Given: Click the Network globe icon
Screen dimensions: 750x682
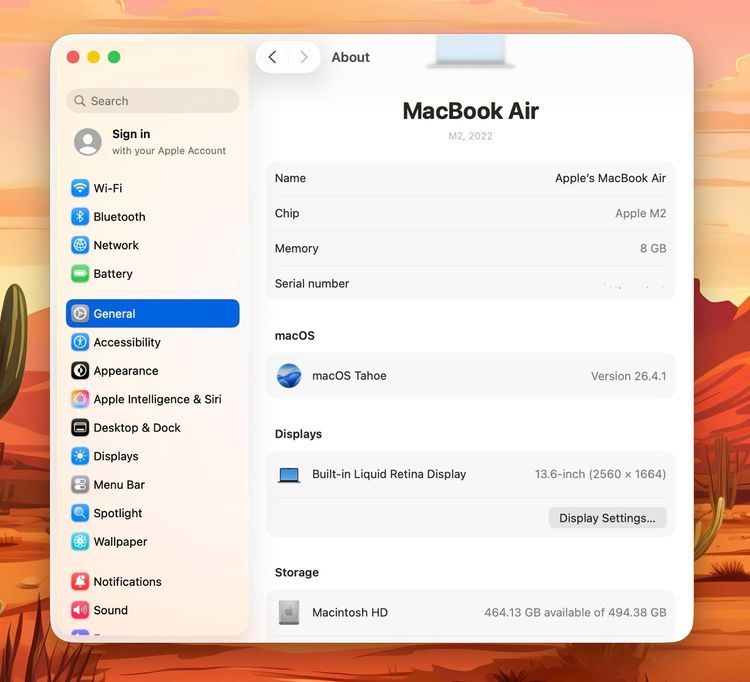Looking at the screenshot, I should (80, 245).
